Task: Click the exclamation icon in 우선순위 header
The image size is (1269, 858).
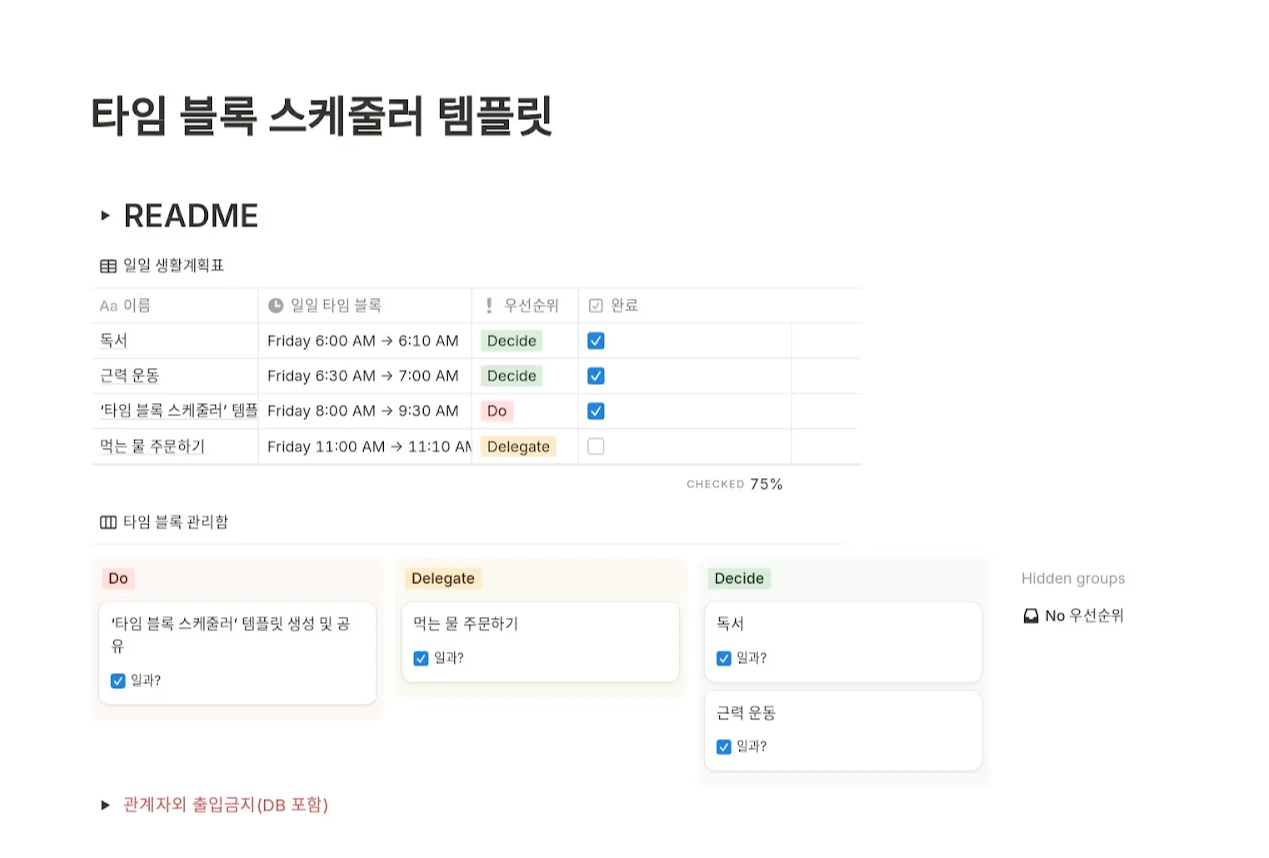Action: (489, 306)
